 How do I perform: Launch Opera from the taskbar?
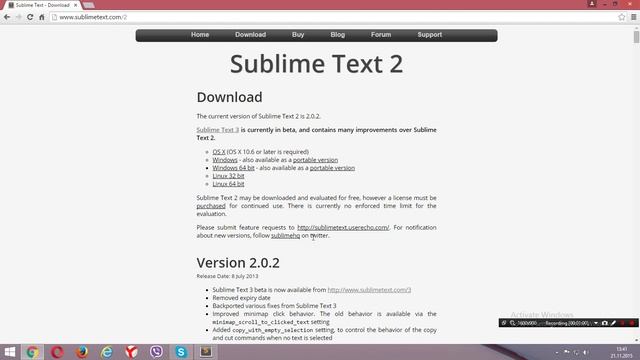point(57,352)
